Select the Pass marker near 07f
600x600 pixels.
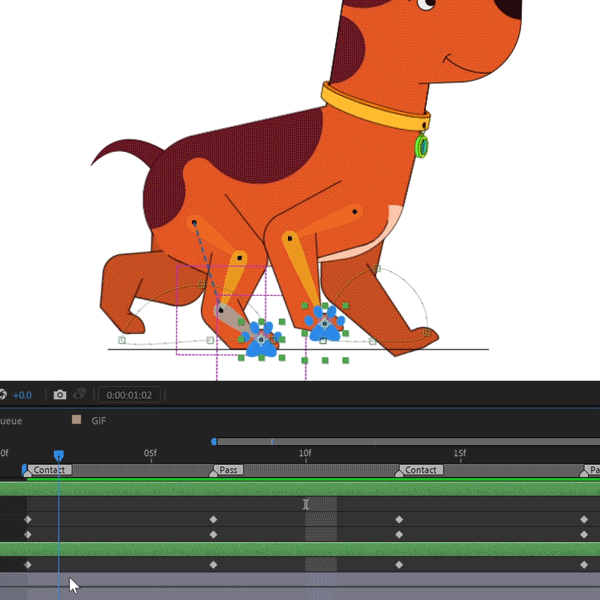pyautogui.click(x=228, y=470)
